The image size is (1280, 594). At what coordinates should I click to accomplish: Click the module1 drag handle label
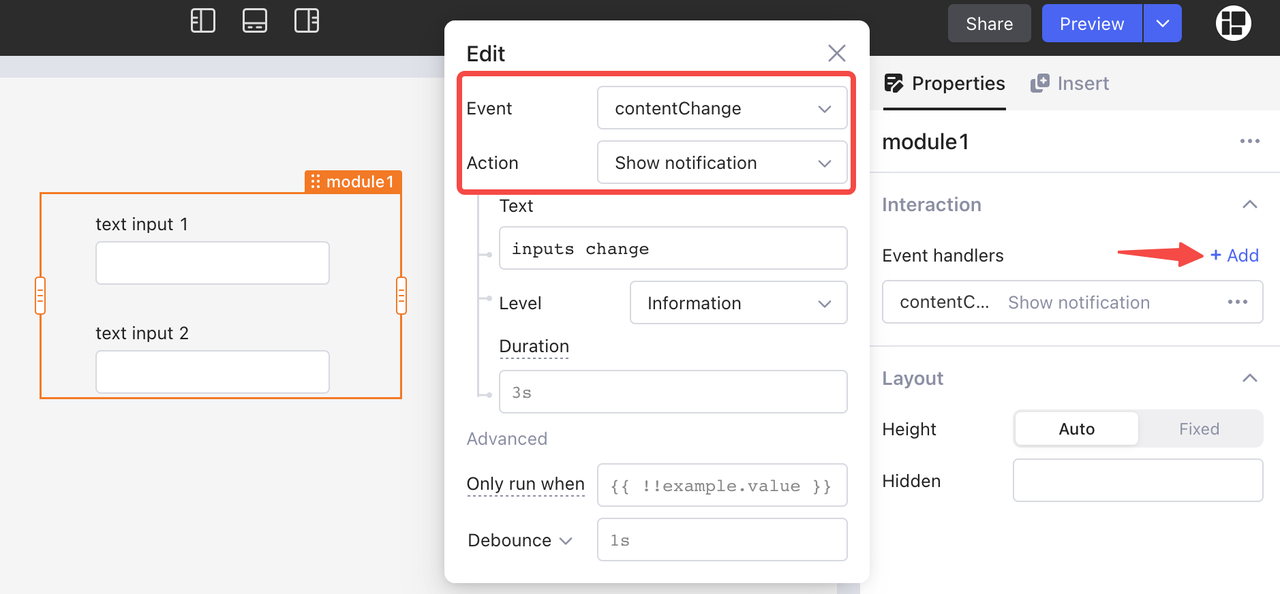coord(352,181)
